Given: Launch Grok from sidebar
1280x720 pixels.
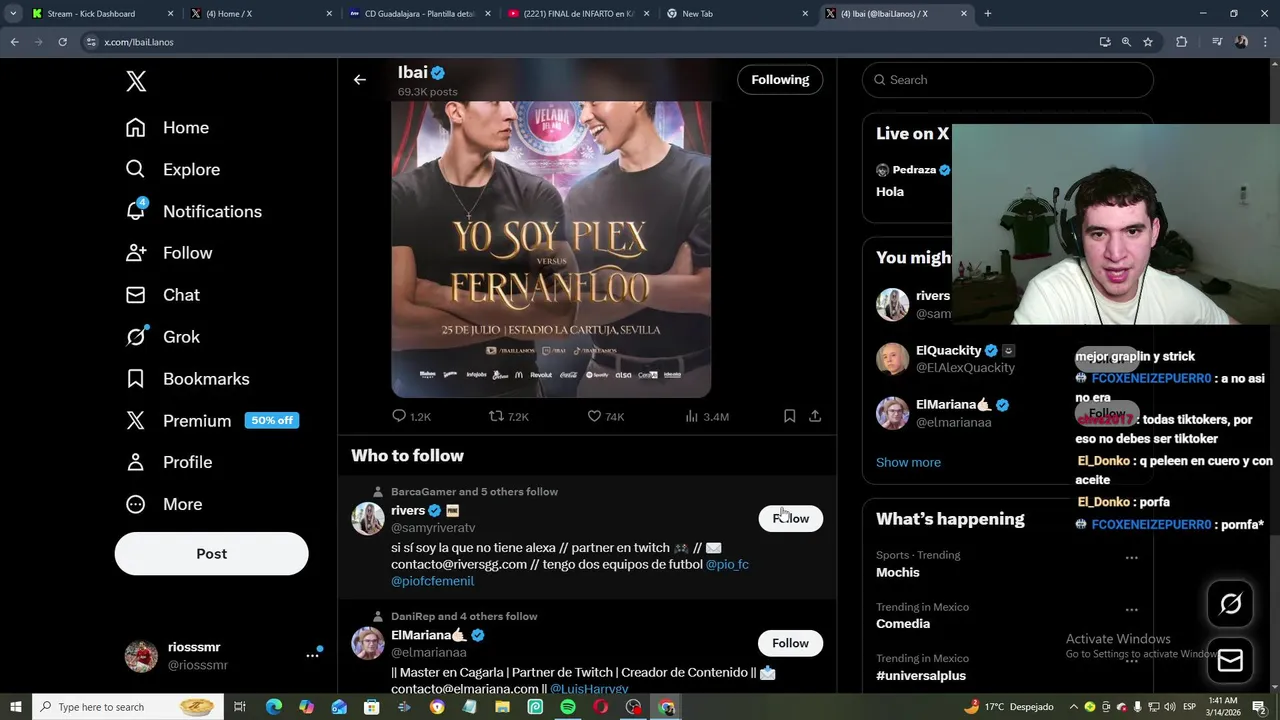Looking at the screenshot, I should click(163, 337).
